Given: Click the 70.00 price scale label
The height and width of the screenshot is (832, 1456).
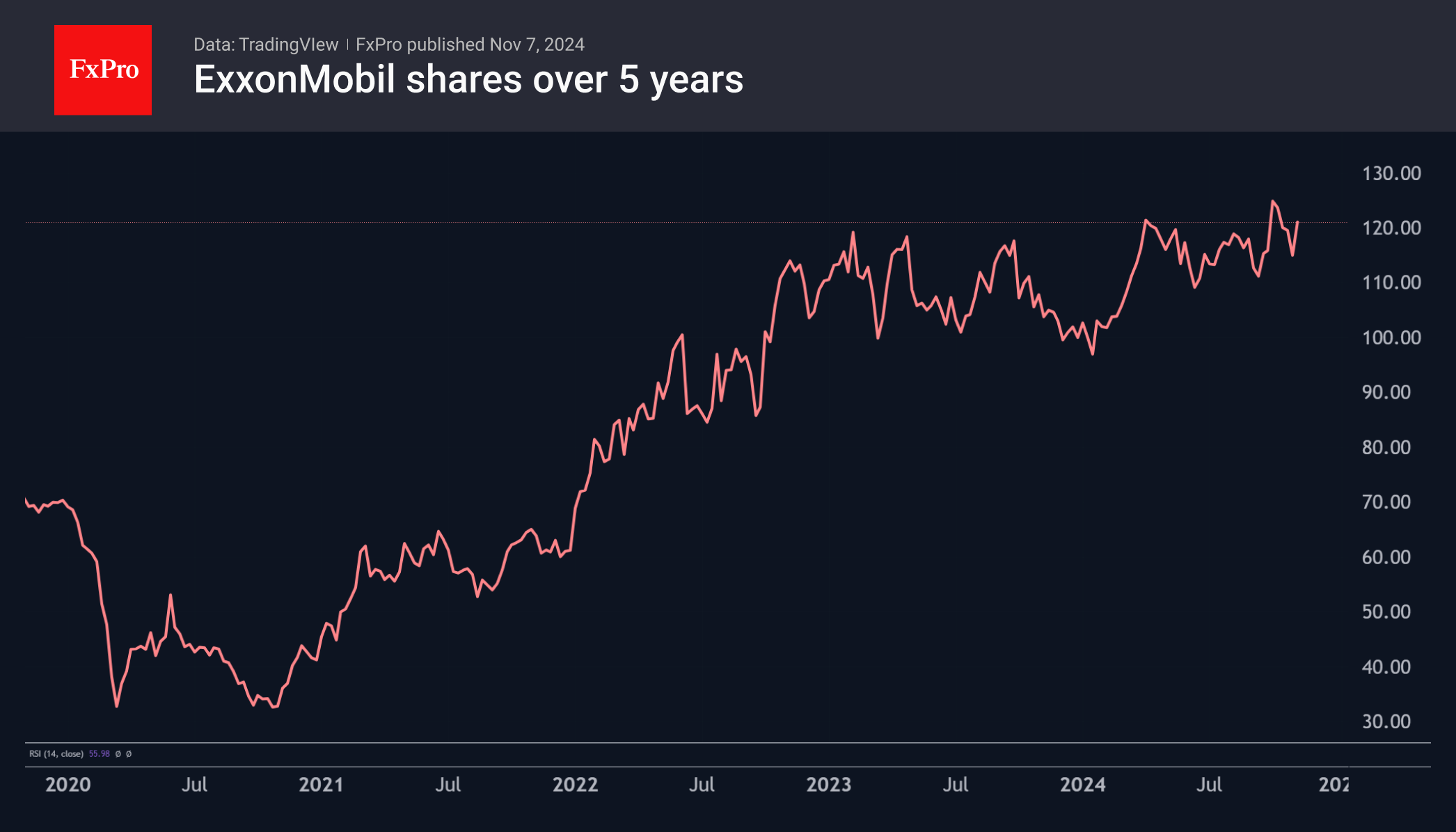Looking at the screenshot, I should tap(1386, 502).
